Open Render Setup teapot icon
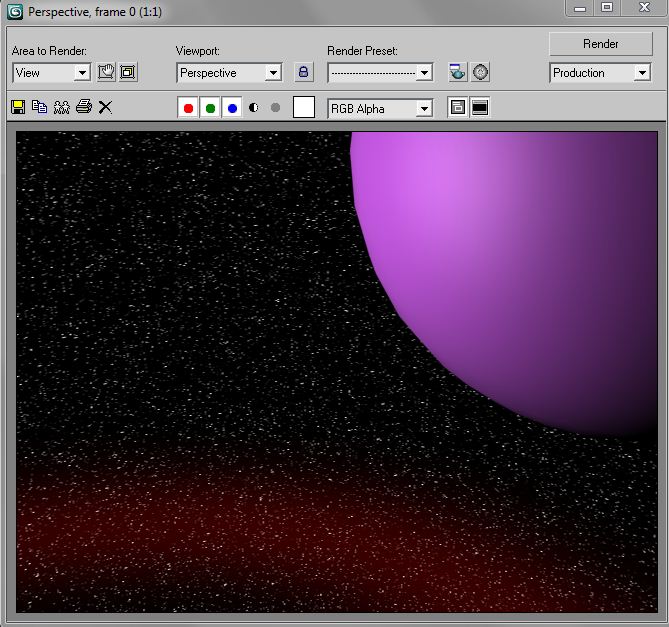This screenshot has width=669, height=627. [458, 73]
